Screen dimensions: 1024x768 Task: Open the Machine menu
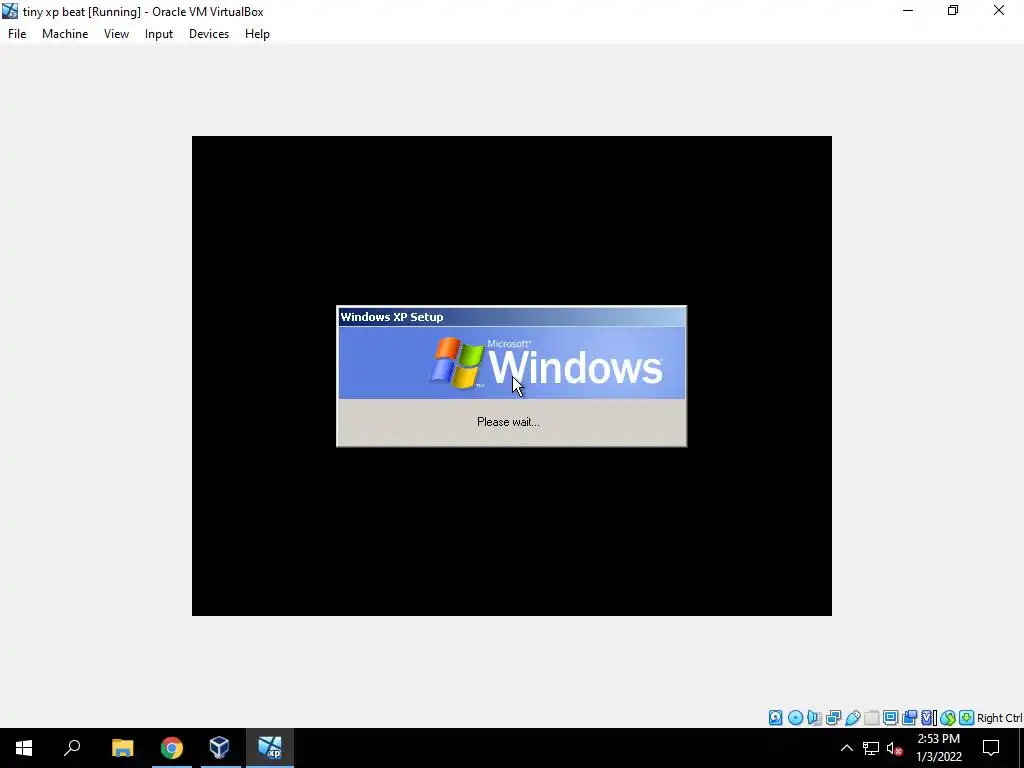point(65,34)
